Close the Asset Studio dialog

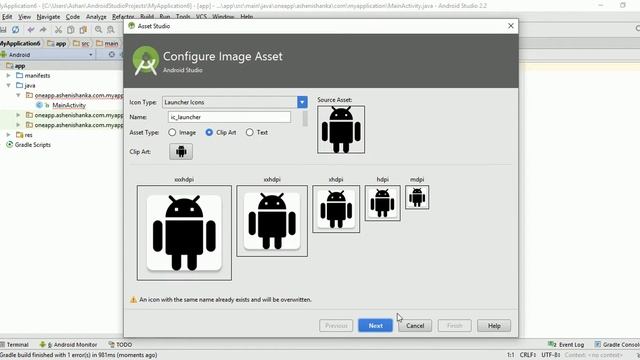(511, 26)
